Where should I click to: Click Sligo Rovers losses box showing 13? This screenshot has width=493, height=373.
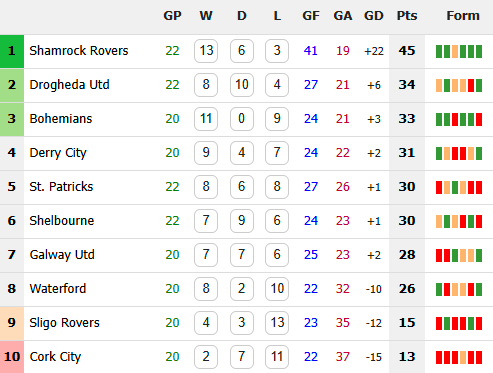[277, 323]
